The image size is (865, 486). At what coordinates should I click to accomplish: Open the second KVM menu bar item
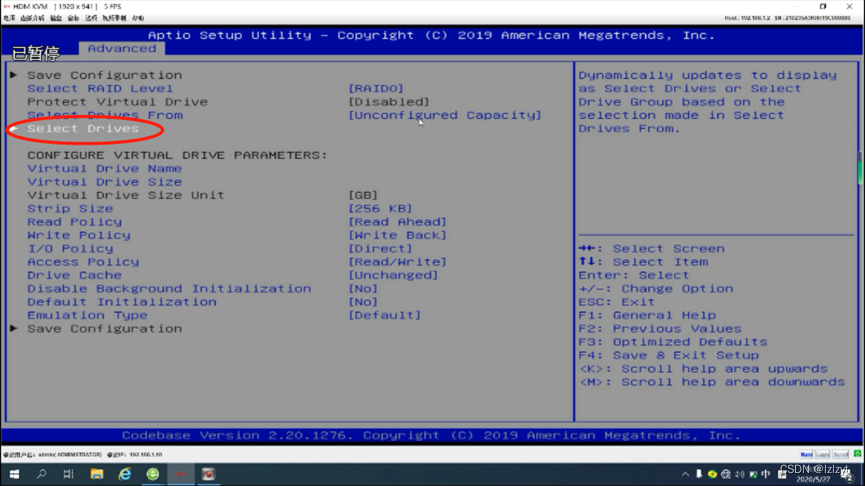point(32,18)
